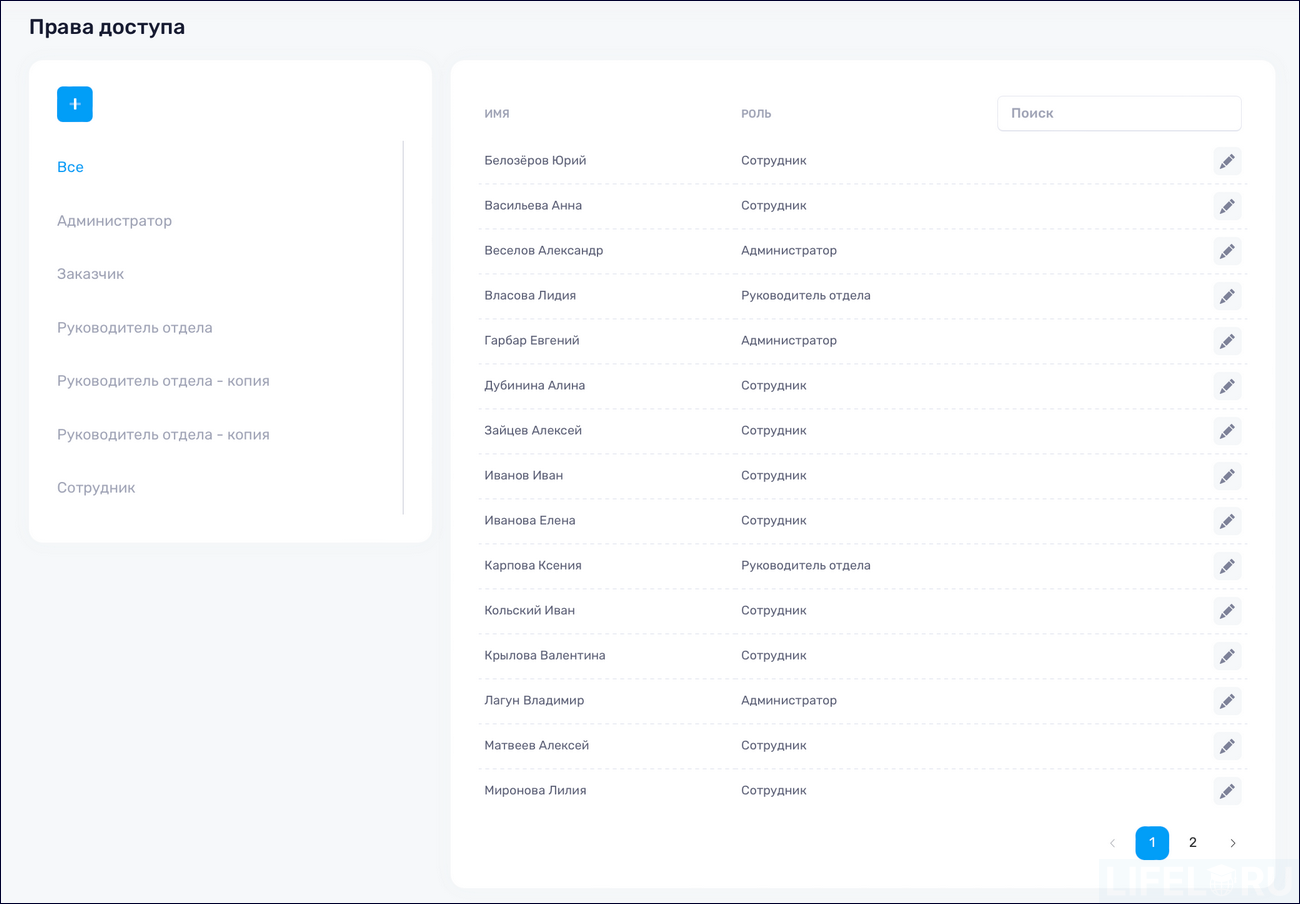The image size is (1300, 904).
Task: Go to next page with right chevron
Action: (1233, 843)
